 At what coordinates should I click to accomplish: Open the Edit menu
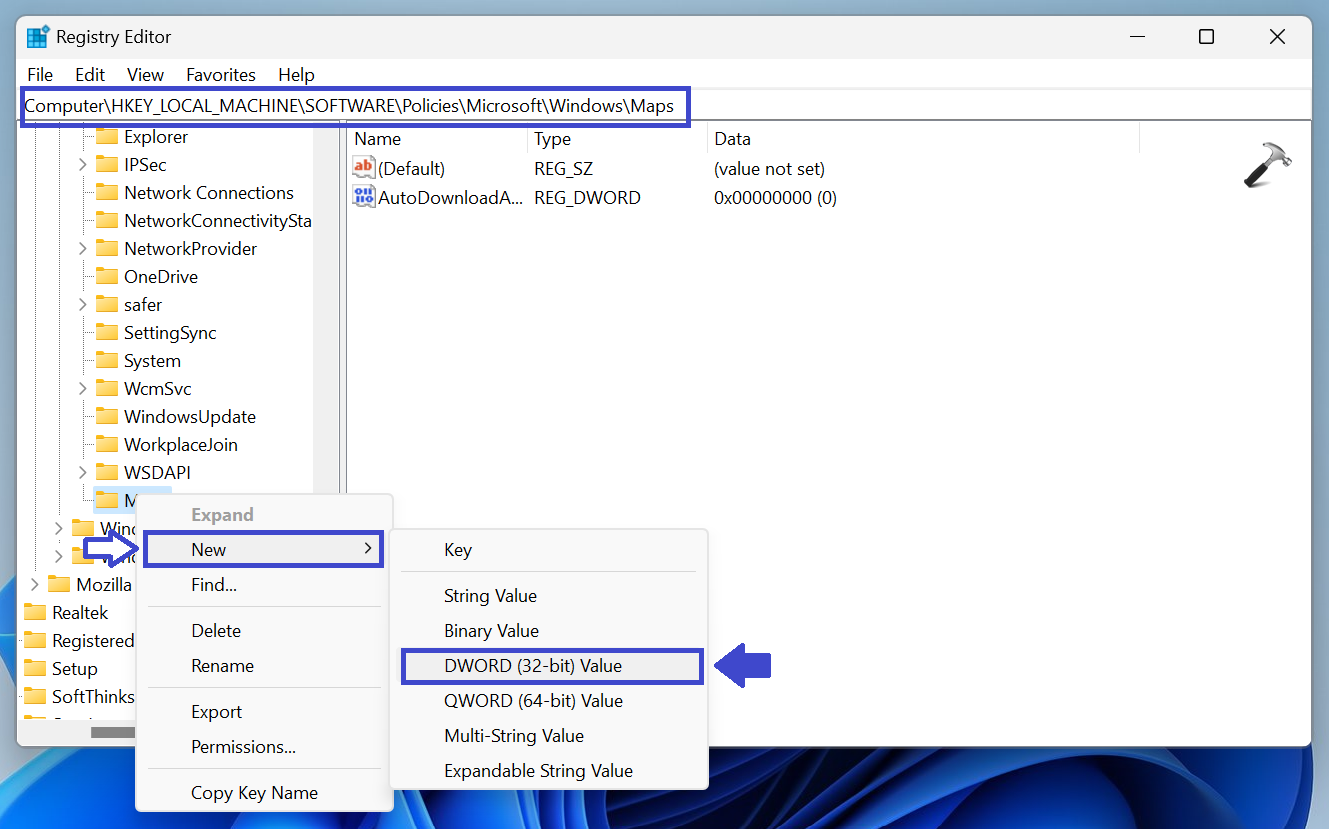[x=90, y=75]
